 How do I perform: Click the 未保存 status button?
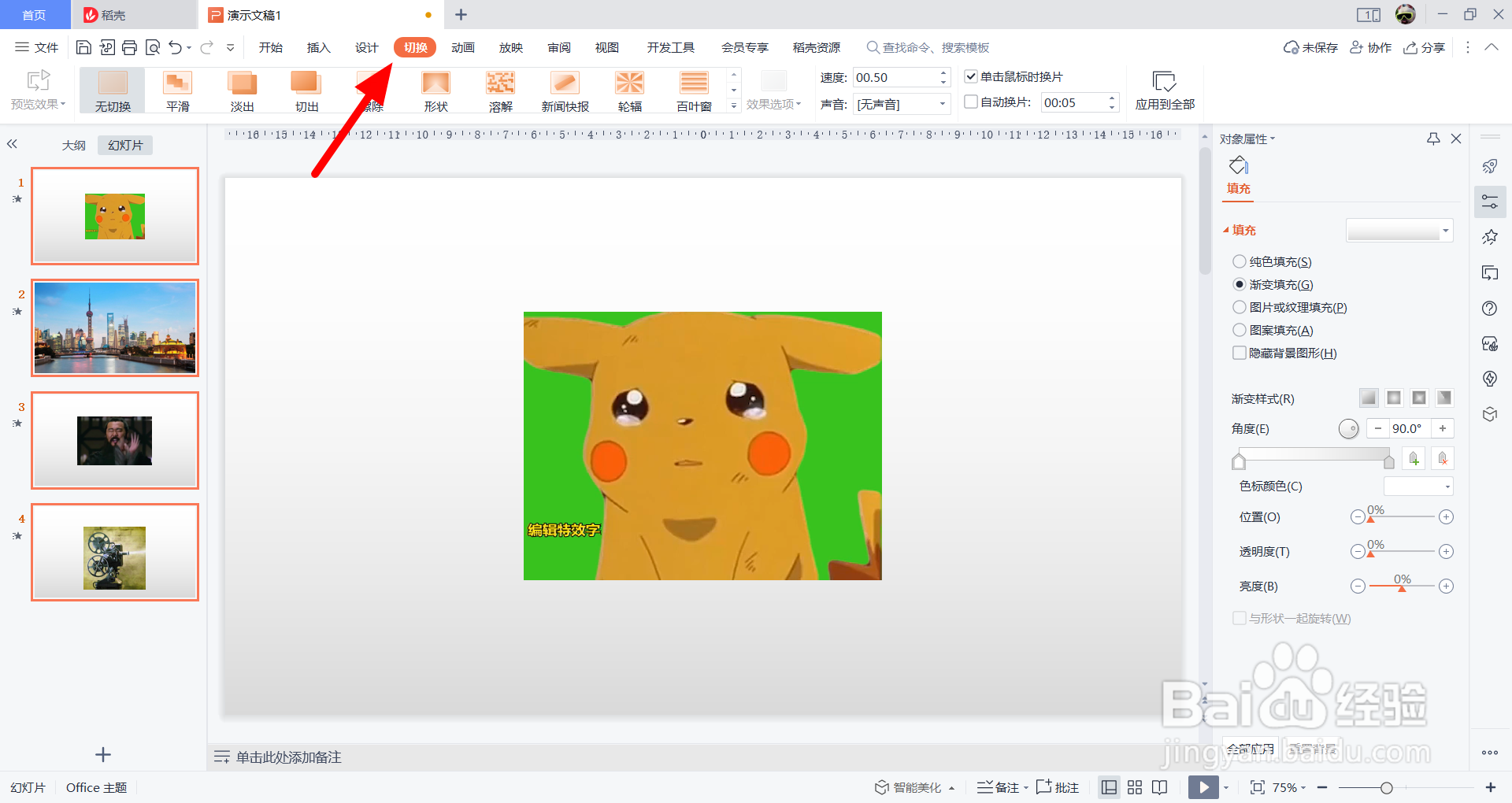coord(1311,47)
